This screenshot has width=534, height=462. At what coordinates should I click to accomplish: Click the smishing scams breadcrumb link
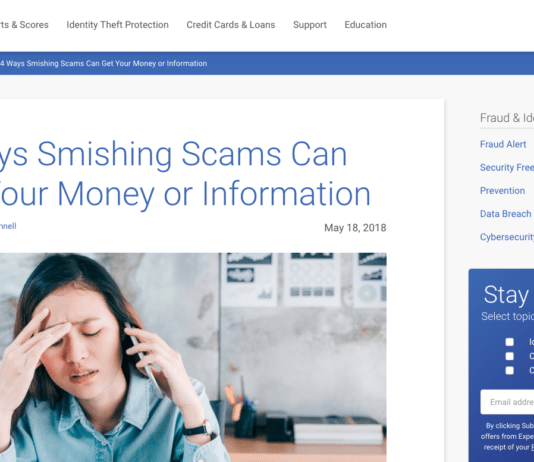tap(104, 63)
